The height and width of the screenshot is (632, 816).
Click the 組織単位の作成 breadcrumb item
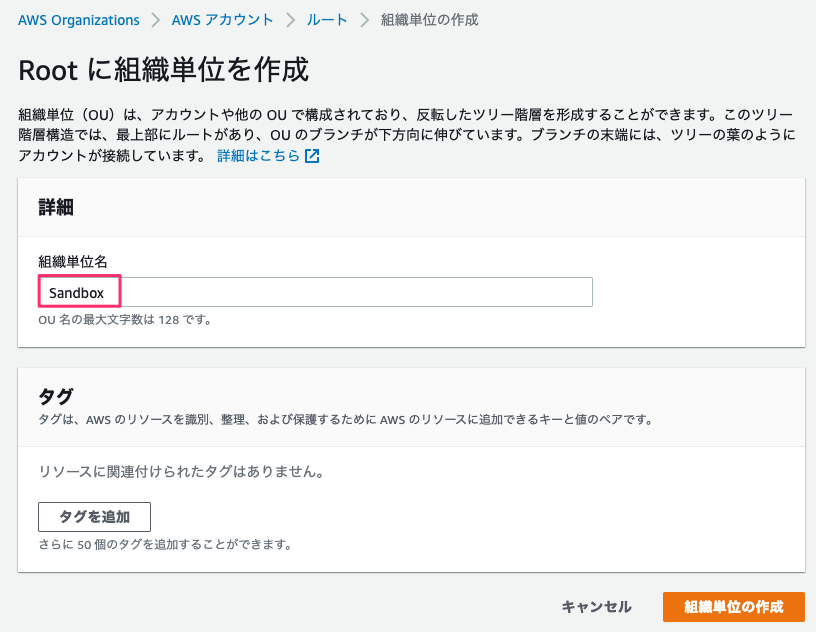click(429, 20)
